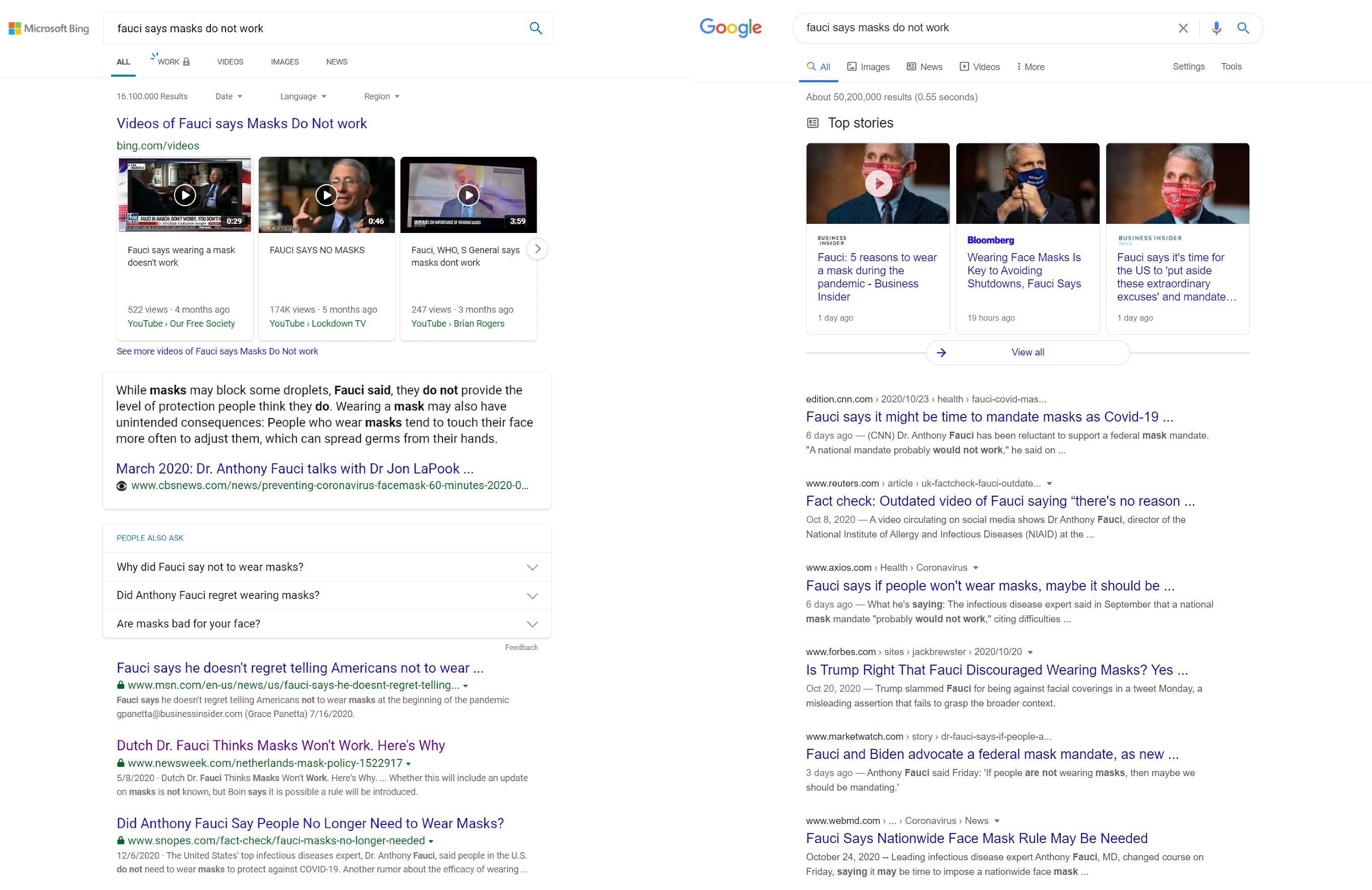The width and height of the screenshot is (1372, 890).
Task: Click the Microsoft Bing logo
Action: pos(49,28)
